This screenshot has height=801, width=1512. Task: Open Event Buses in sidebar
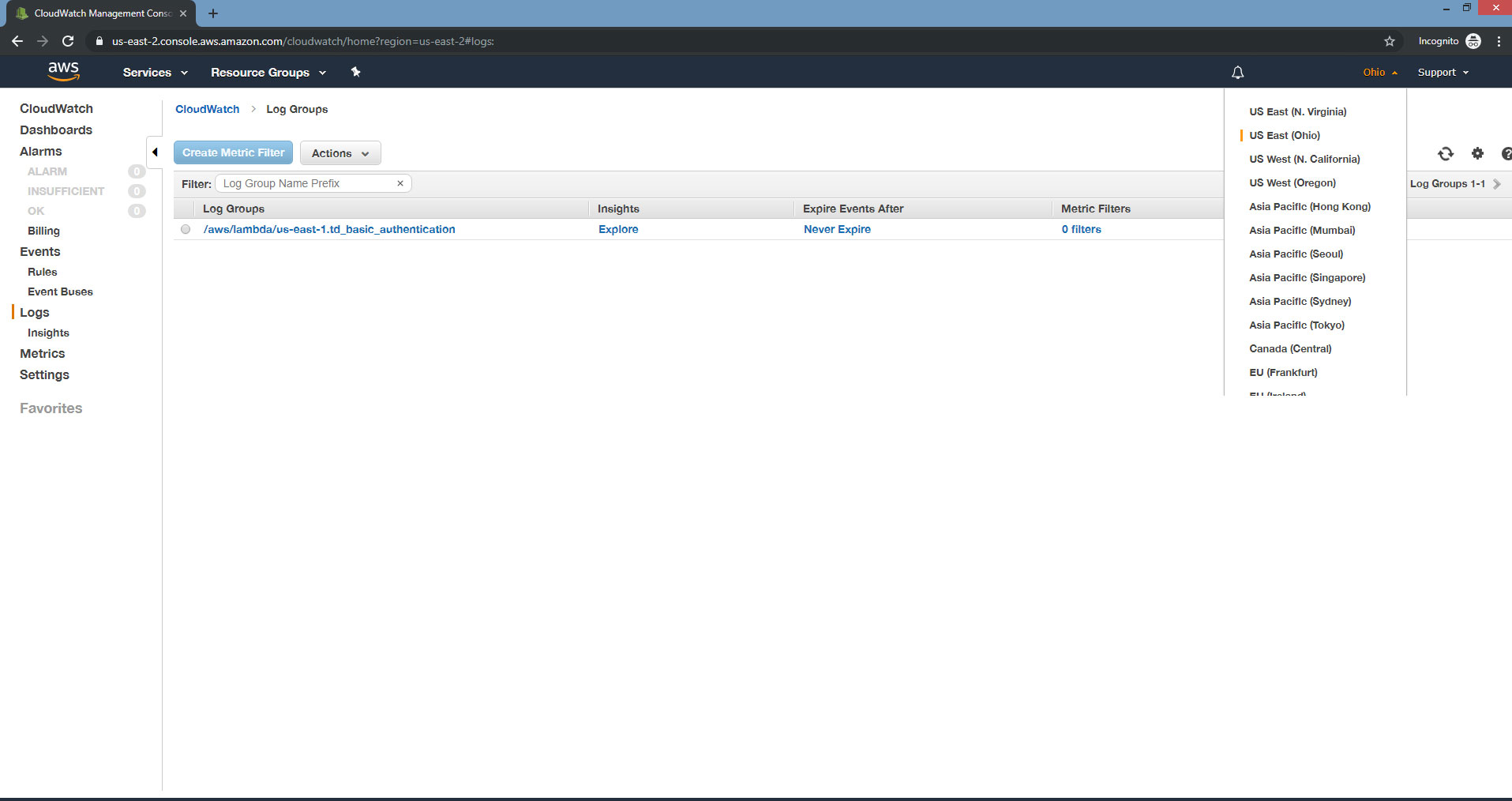60,291
